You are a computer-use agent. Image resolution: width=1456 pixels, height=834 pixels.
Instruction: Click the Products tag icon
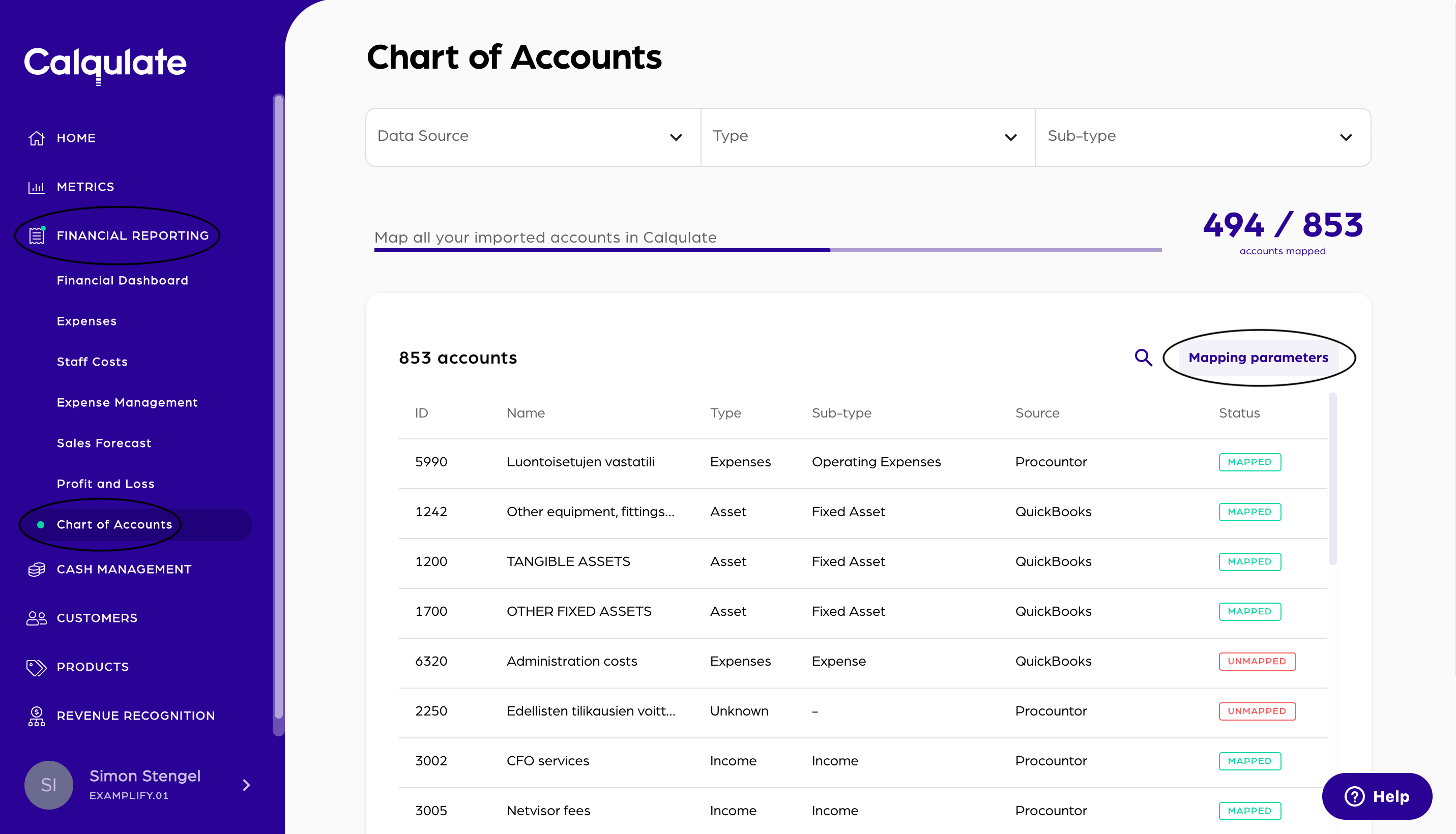click(37, 667)
